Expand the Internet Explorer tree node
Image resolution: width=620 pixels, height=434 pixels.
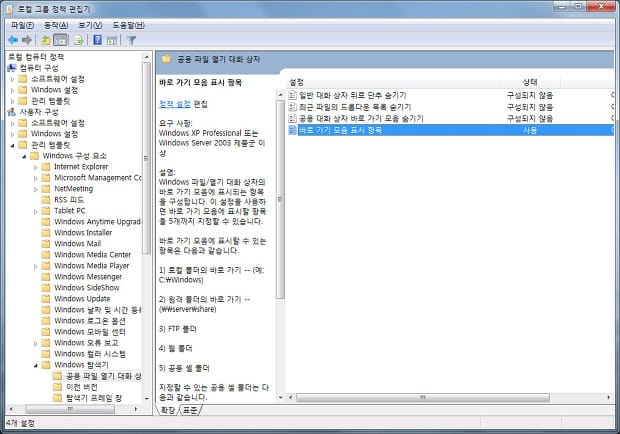(x=35, y=166)
